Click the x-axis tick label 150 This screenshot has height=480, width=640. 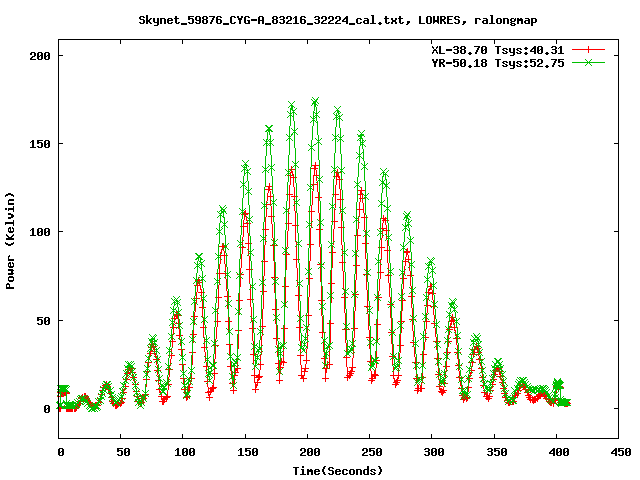coord(247,452)
